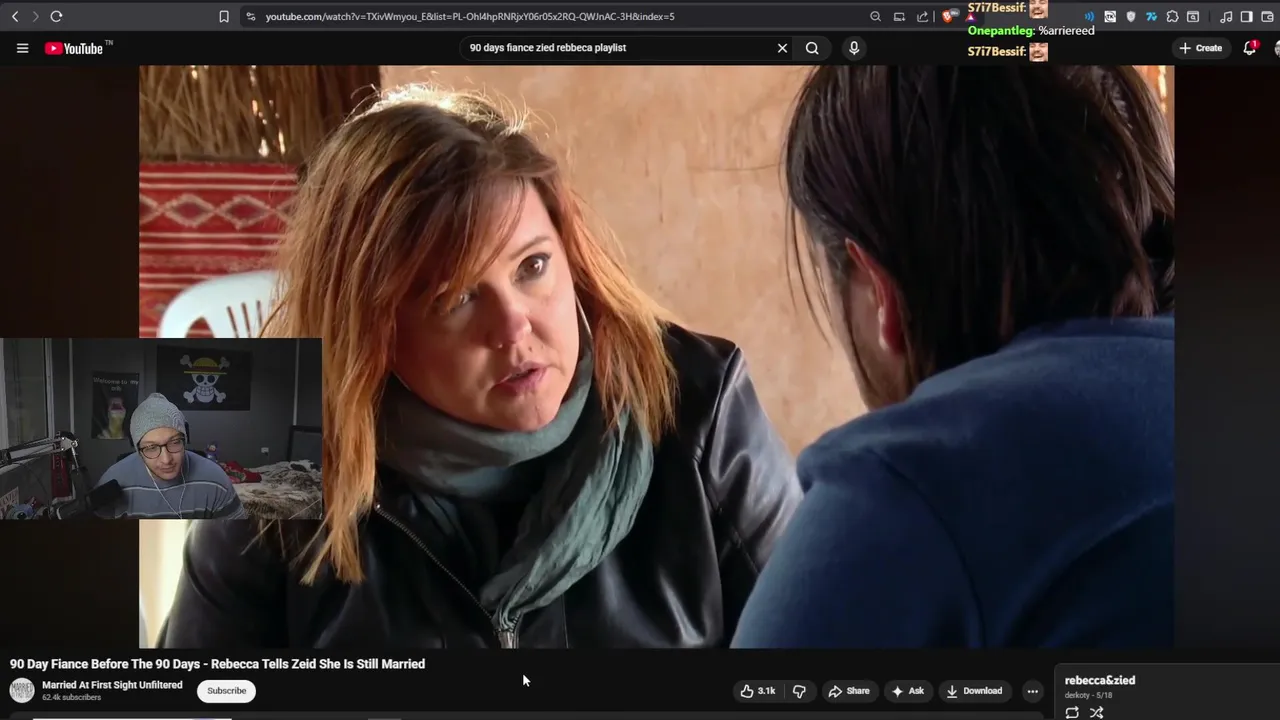This screenshot has height=720, width=1280.
Task: Click the blue sound waves extension icon
Action: (1089, 16)
